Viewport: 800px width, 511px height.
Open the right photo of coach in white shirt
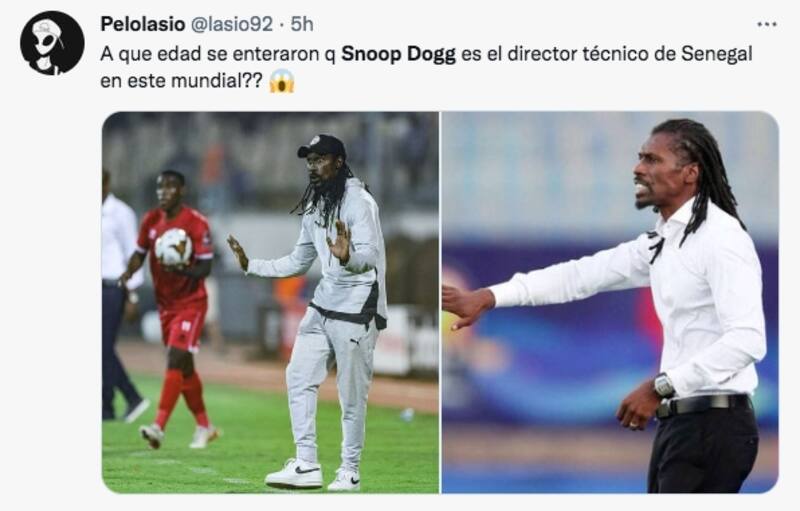(x=610, y=302)
